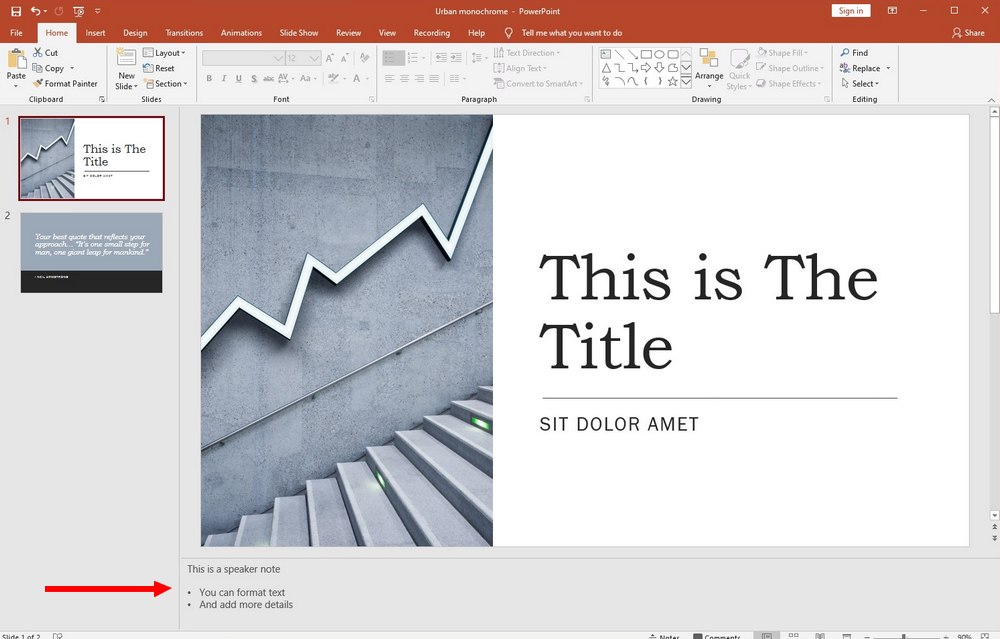Open the Section dropdown menu

pyautogui.click(x=166, y=84)
